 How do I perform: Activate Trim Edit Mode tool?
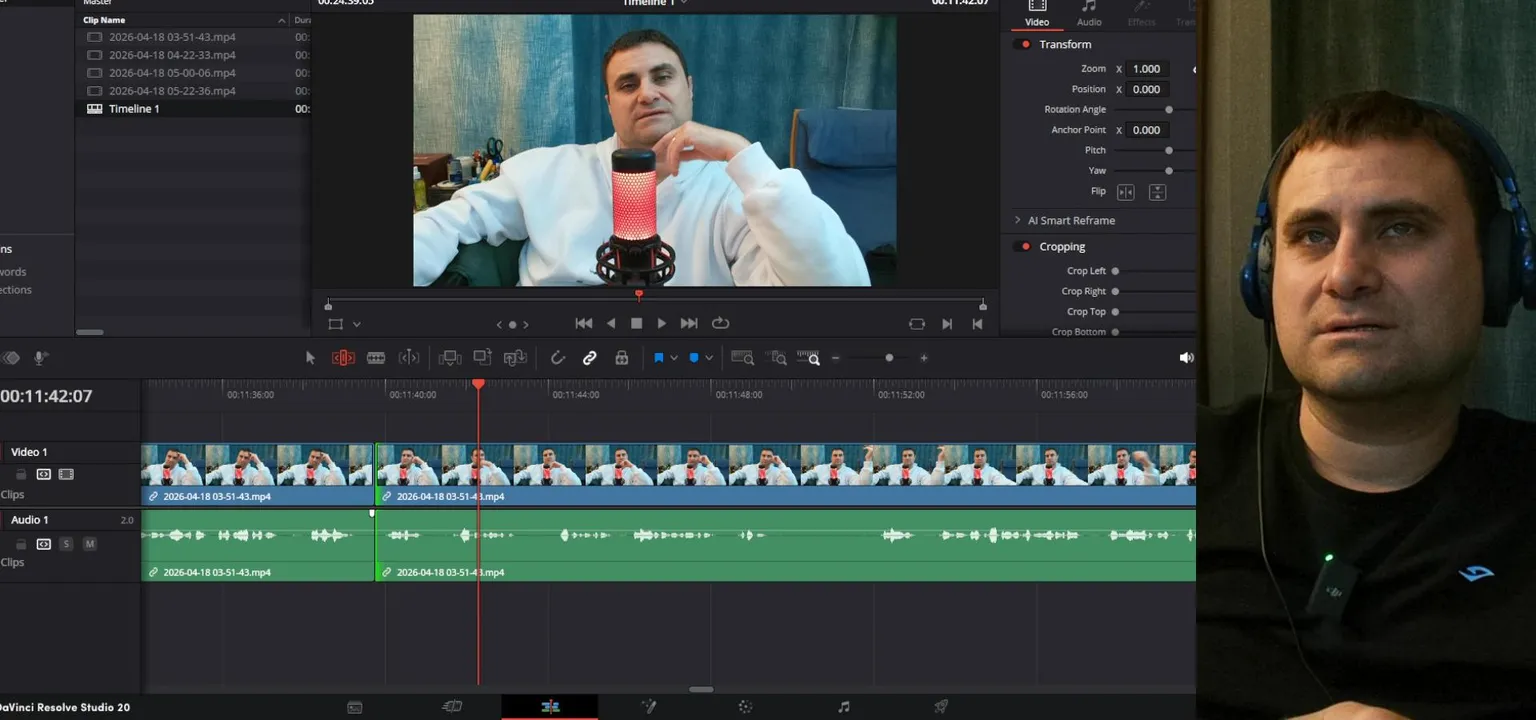tap(343, 358)
